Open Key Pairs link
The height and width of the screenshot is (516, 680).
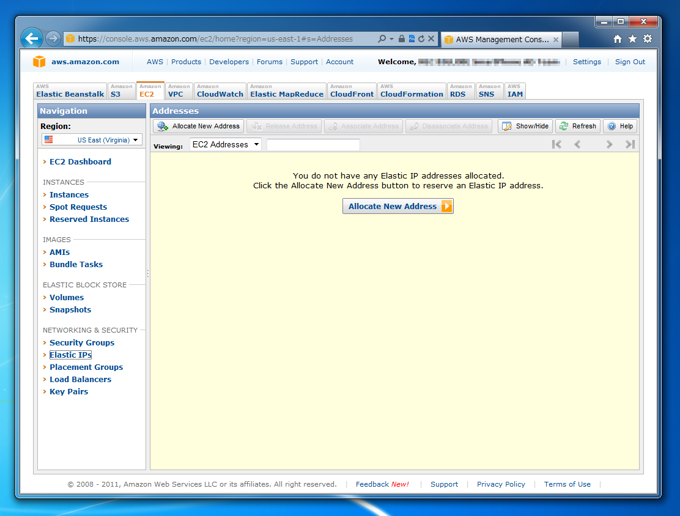click(69, 392)
